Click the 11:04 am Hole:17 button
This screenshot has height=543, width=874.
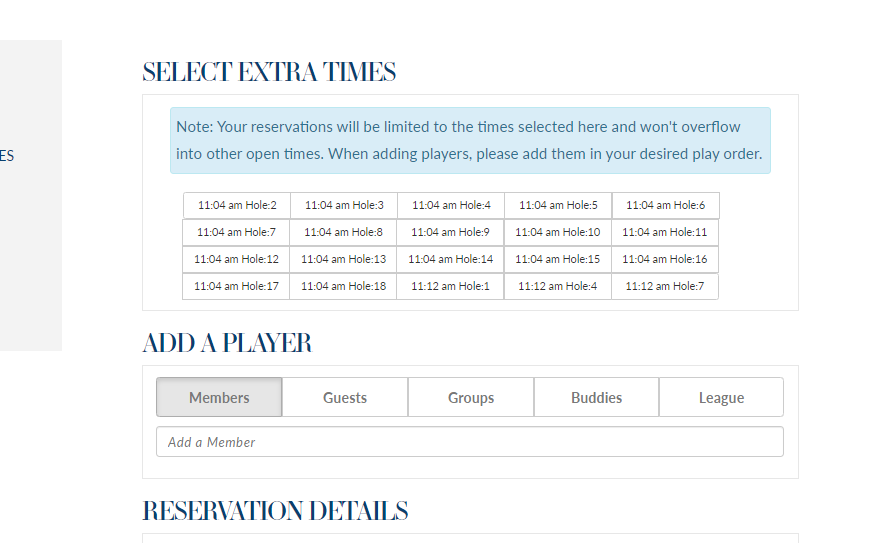tap(236, 286)
